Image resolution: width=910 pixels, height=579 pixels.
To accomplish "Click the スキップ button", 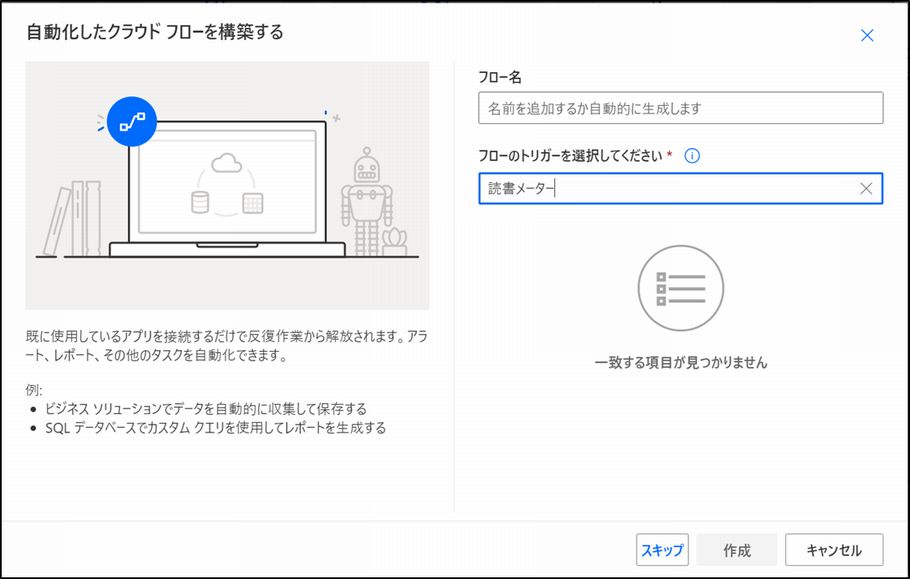I will (662, 550).
